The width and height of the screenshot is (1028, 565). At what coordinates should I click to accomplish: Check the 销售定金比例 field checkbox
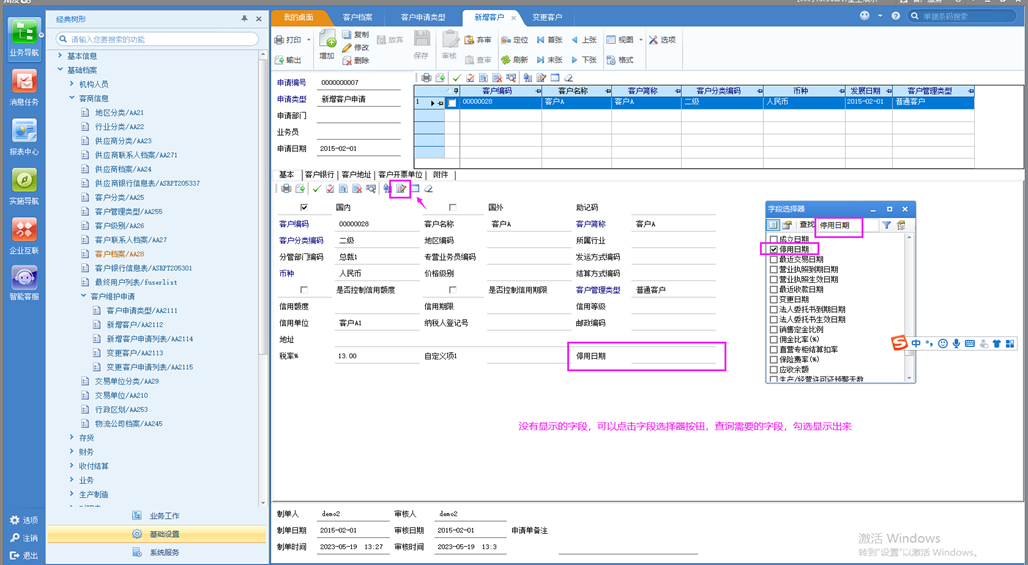tap(774, 330)
